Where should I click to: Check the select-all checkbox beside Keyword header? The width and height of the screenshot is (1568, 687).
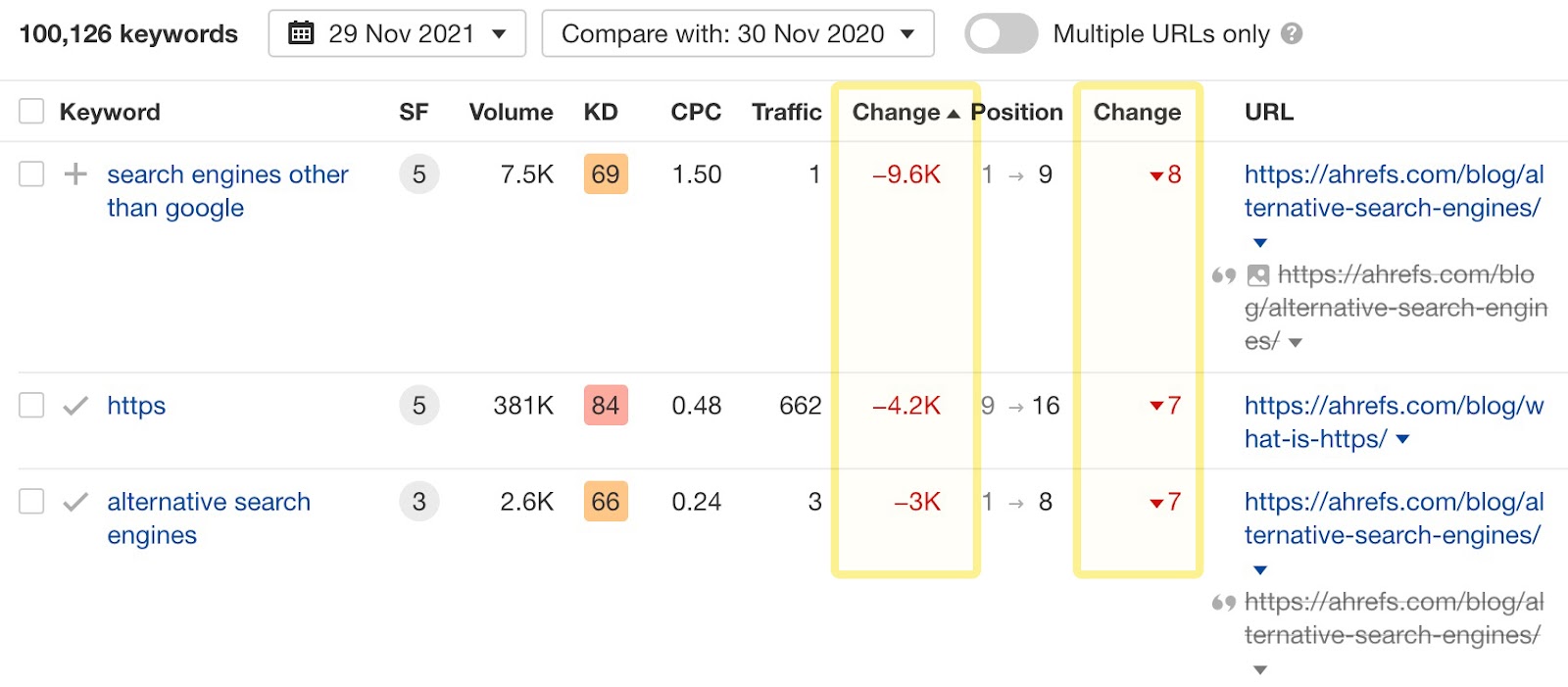tap(31, 112)
